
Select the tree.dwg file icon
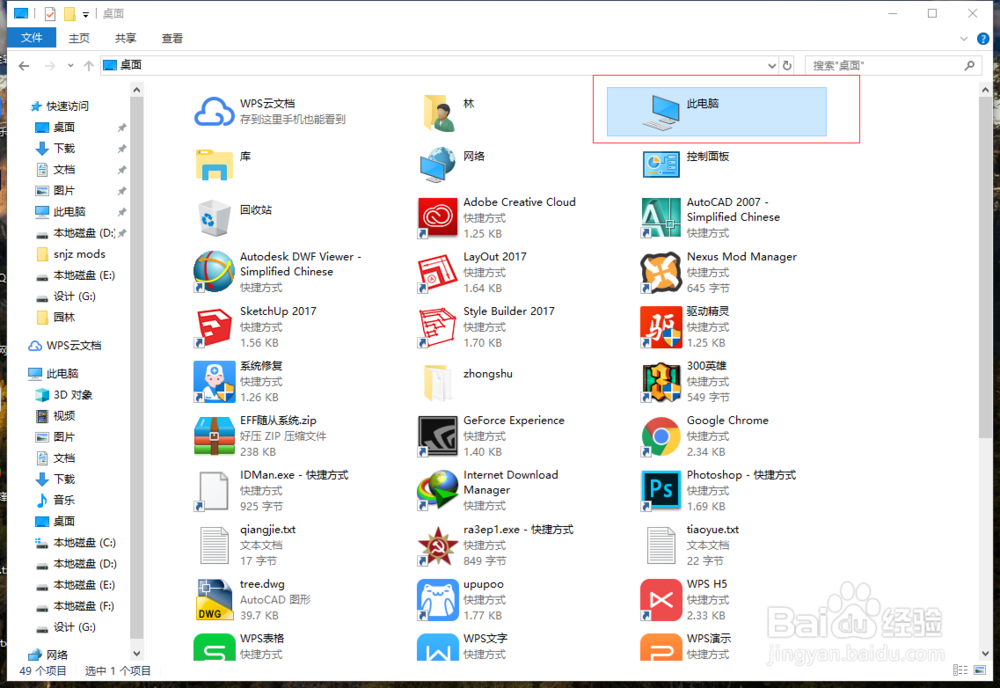tap(214, 599)
